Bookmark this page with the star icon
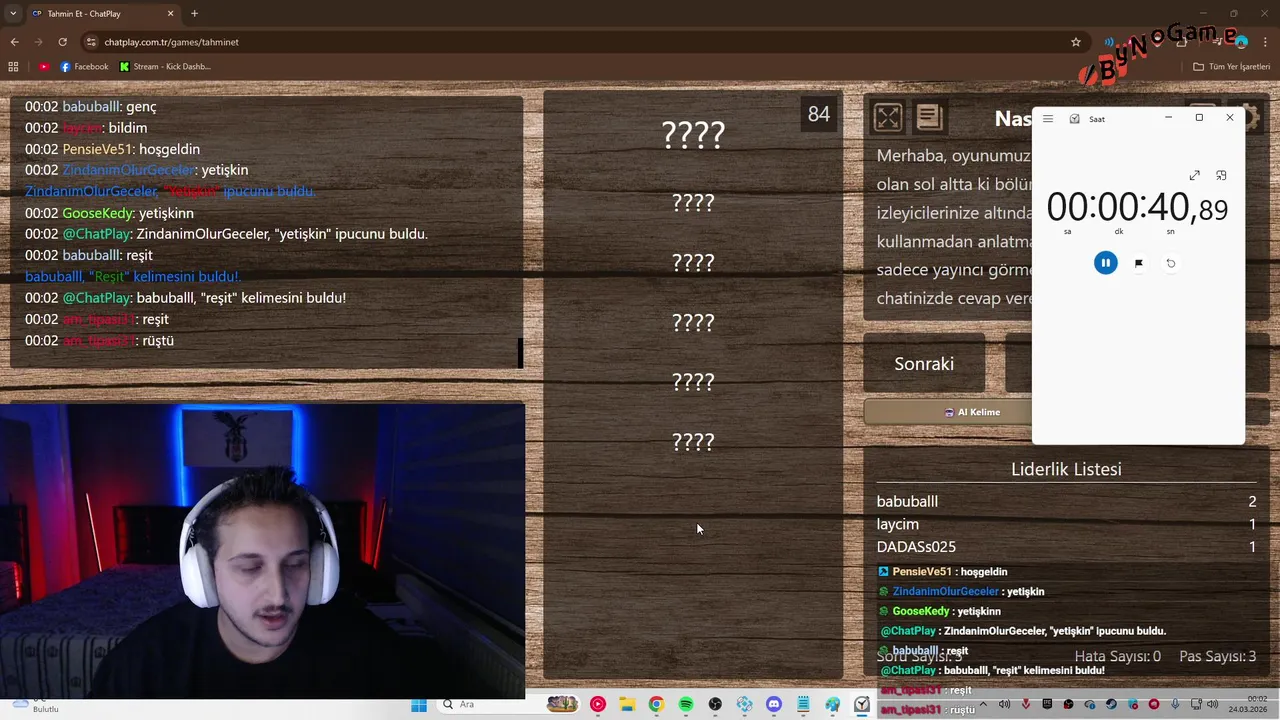This screenshot has height=720, width=1280. tap(1076, 42)
